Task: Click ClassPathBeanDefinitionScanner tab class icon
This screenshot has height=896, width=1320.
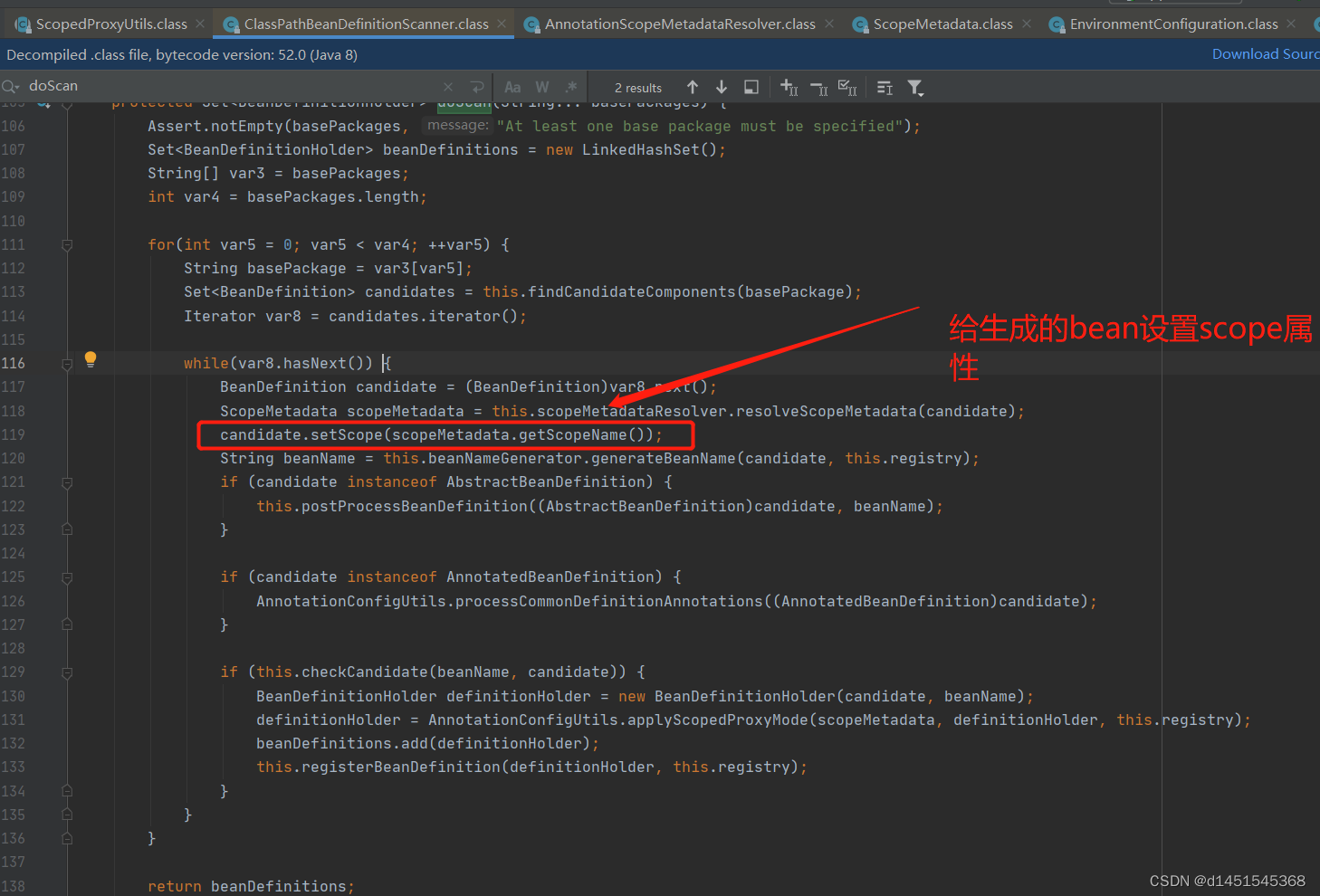Action: (231, 25)
